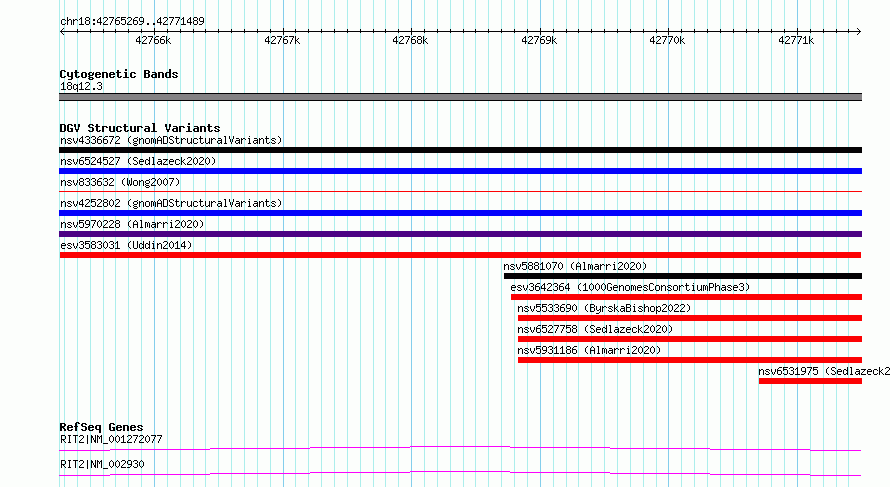Select the short red nsv6531975 variant bar
The height and width of the screenshot is (487, 890).
tap(811, 381)
